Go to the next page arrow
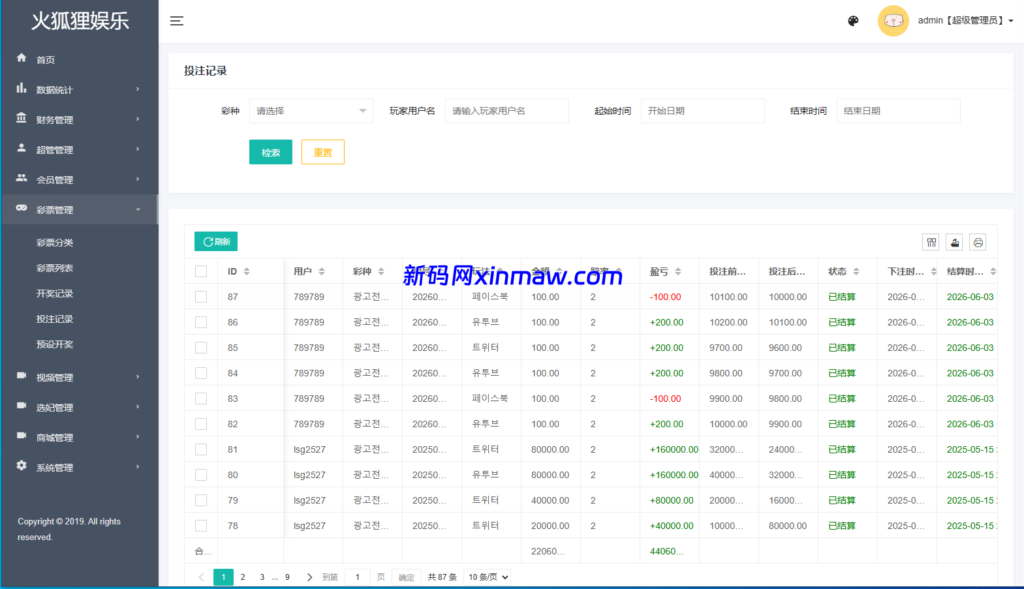This screenshot has width=1024, height=589. coord(310,577)
